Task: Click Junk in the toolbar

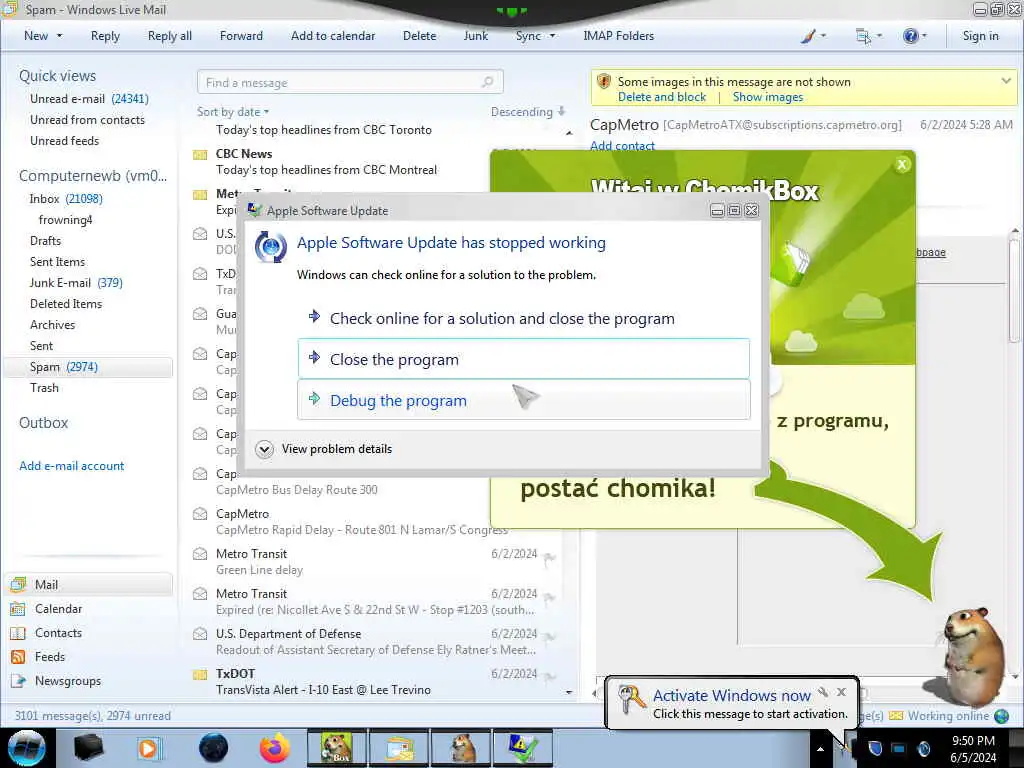Action: pyautogui.click(x=475, y=36)
